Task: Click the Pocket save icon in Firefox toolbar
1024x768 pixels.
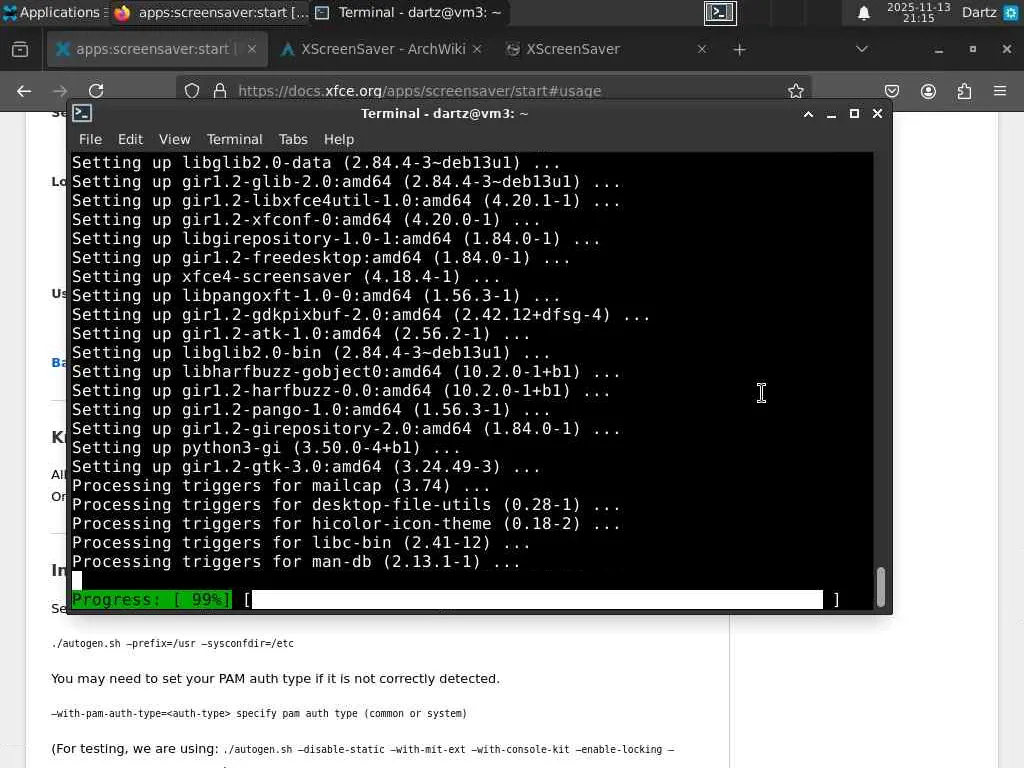Action: pyautogui.click(x=891, y=91)
